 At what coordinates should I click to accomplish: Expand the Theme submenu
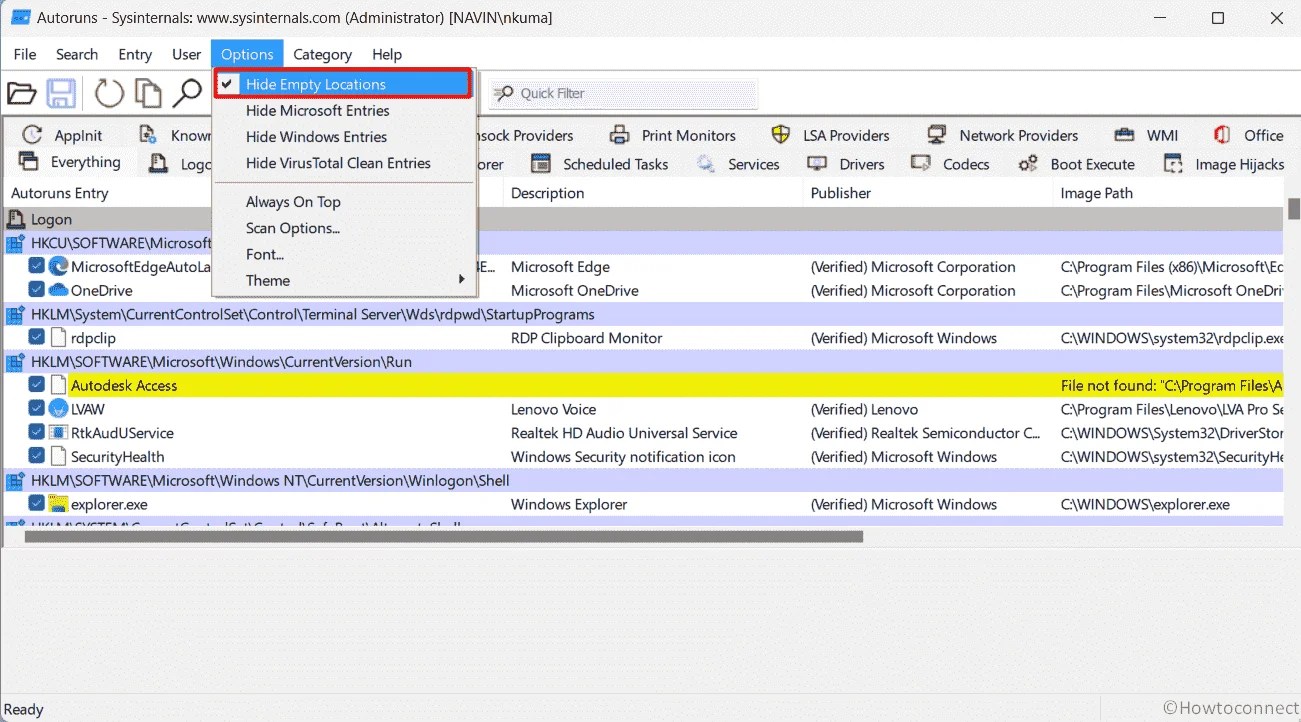coord(268,280)
